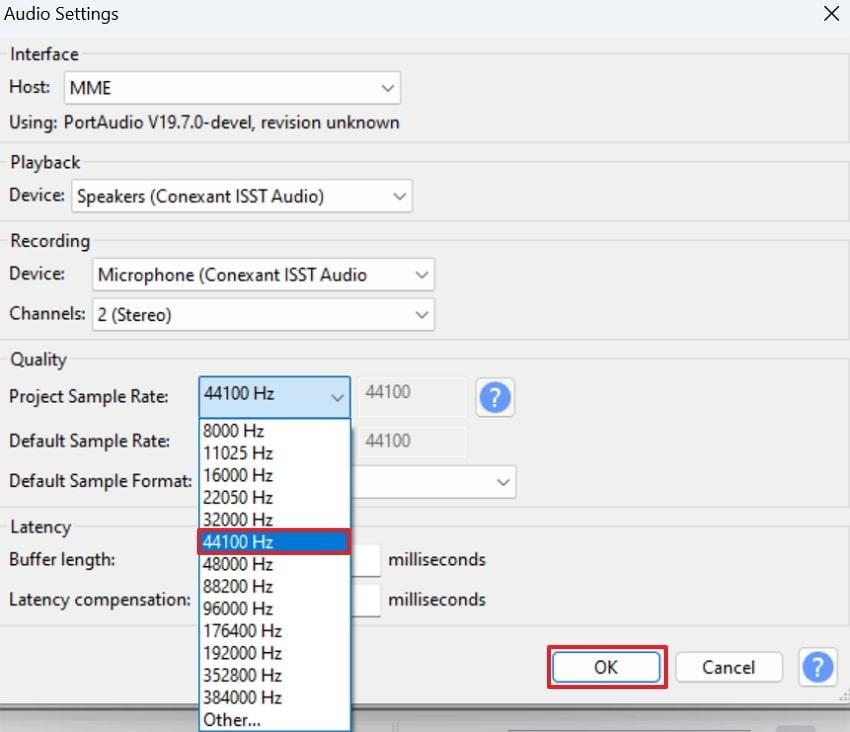The width and height of the screenshot is (850, 732).
Task: Click the Default Sample Rate value field 44100
Action: click(x=413, y=441)
